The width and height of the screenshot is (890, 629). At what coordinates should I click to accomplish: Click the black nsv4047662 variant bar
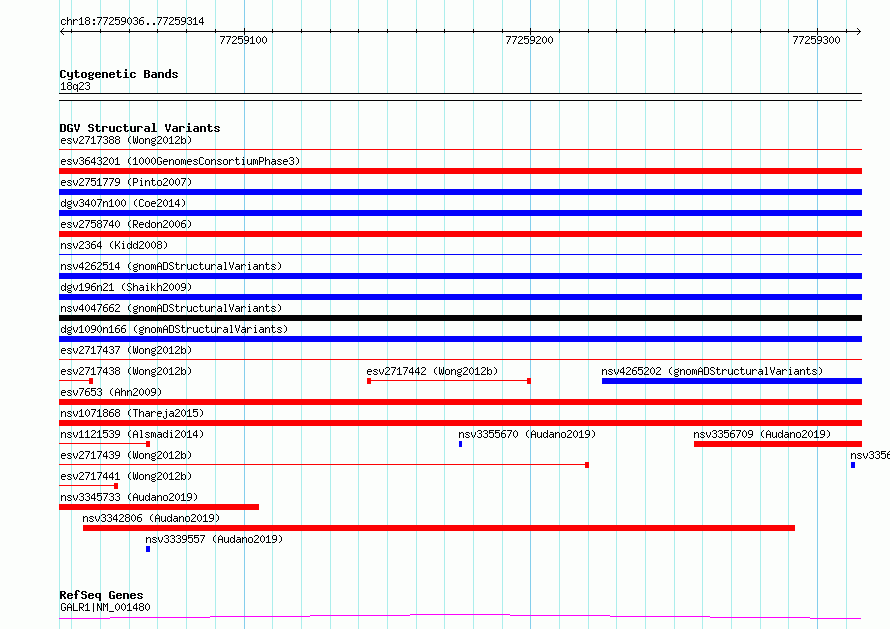(460, 318)
